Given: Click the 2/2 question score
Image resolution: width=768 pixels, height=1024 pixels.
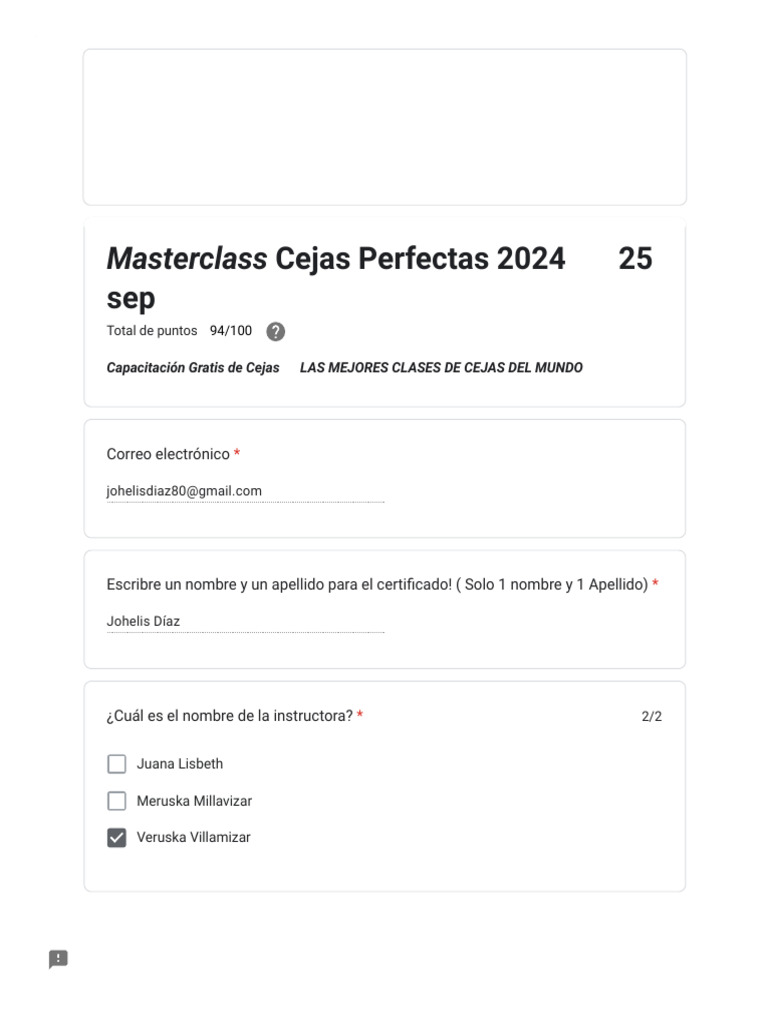Looking at the screenshot, I should 652,716.
